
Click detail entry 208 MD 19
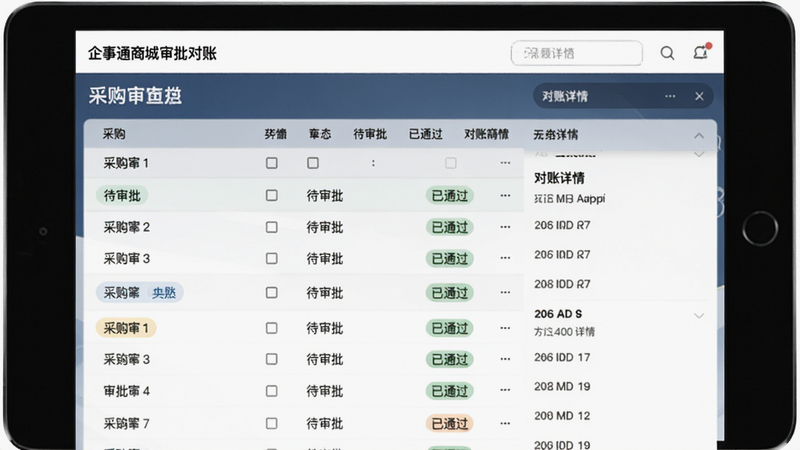[x=562, y=387]
